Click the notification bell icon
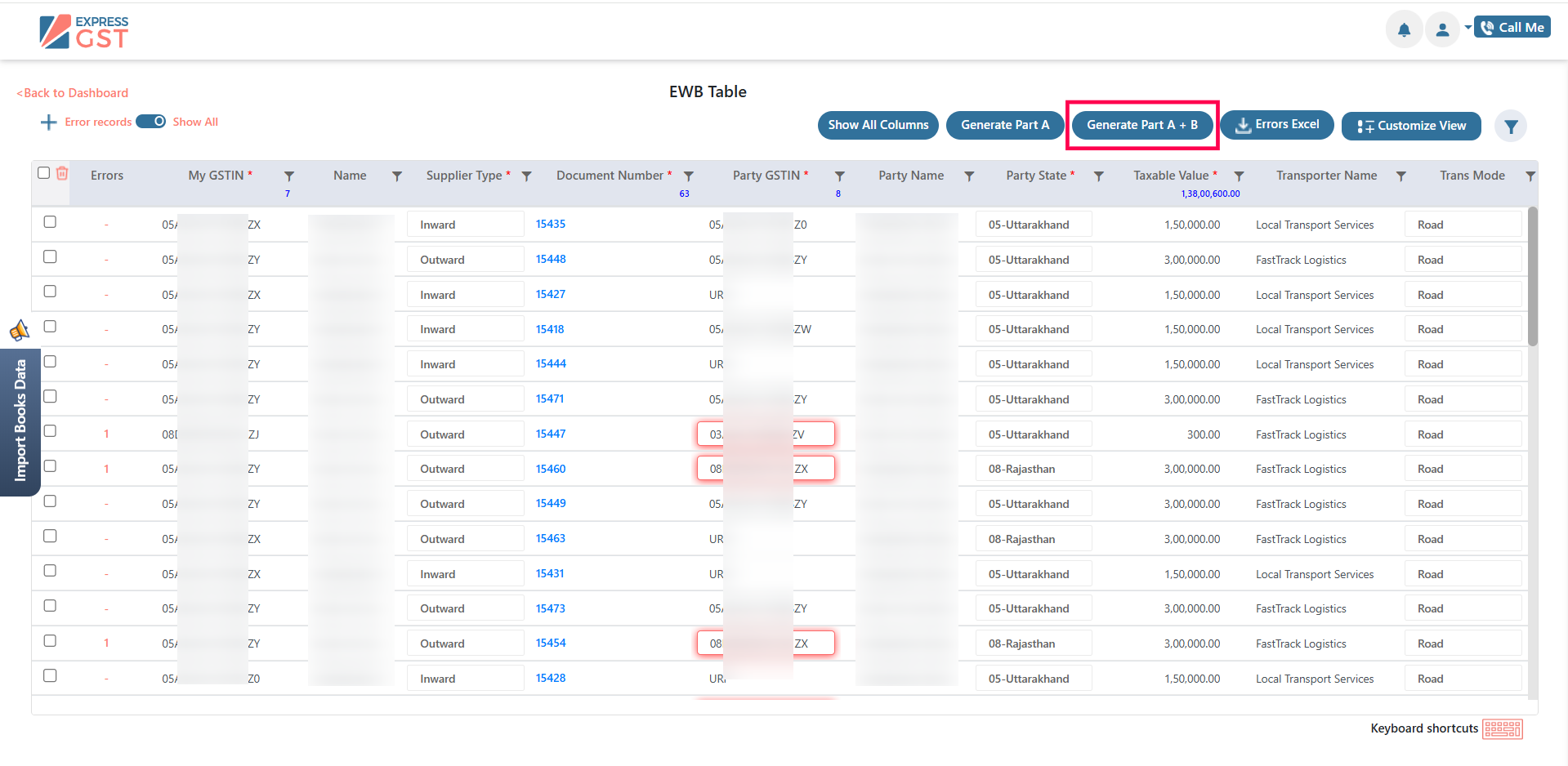Image resolution: width=1568 pixels, height=766 pixels. [1404, 30]
